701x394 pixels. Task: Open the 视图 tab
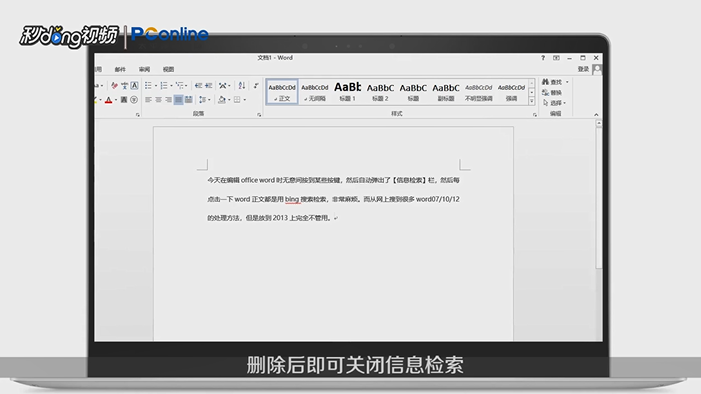(x=168, y=69)
